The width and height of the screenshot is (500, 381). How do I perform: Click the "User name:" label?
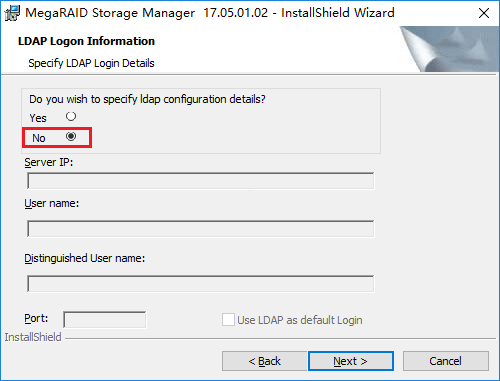tap(52, 203)
